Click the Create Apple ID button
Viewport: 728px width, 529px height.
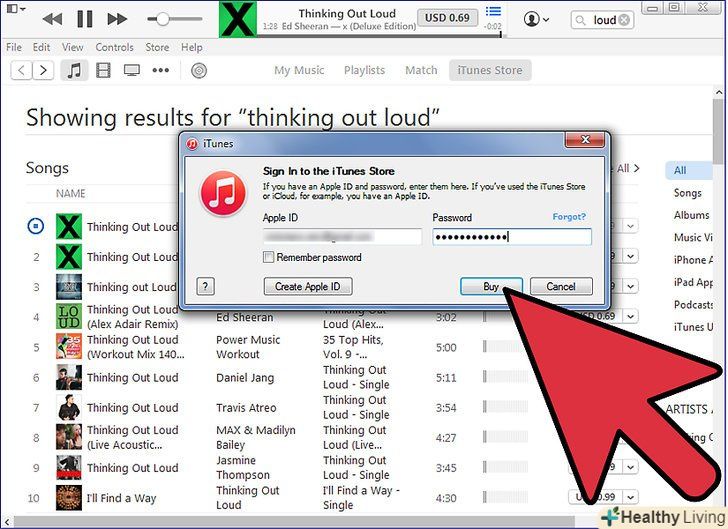click(308, 287)
